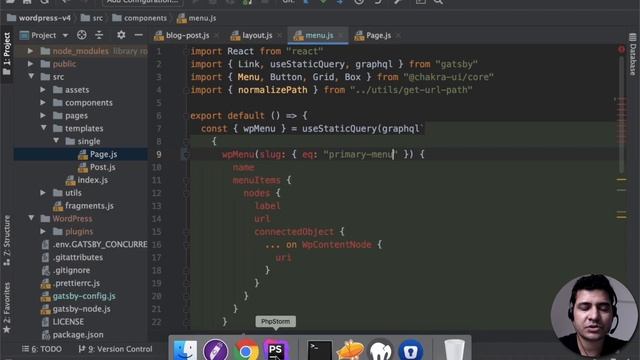
Task: Expand the utils folder arrow
Action: point(43,193)
